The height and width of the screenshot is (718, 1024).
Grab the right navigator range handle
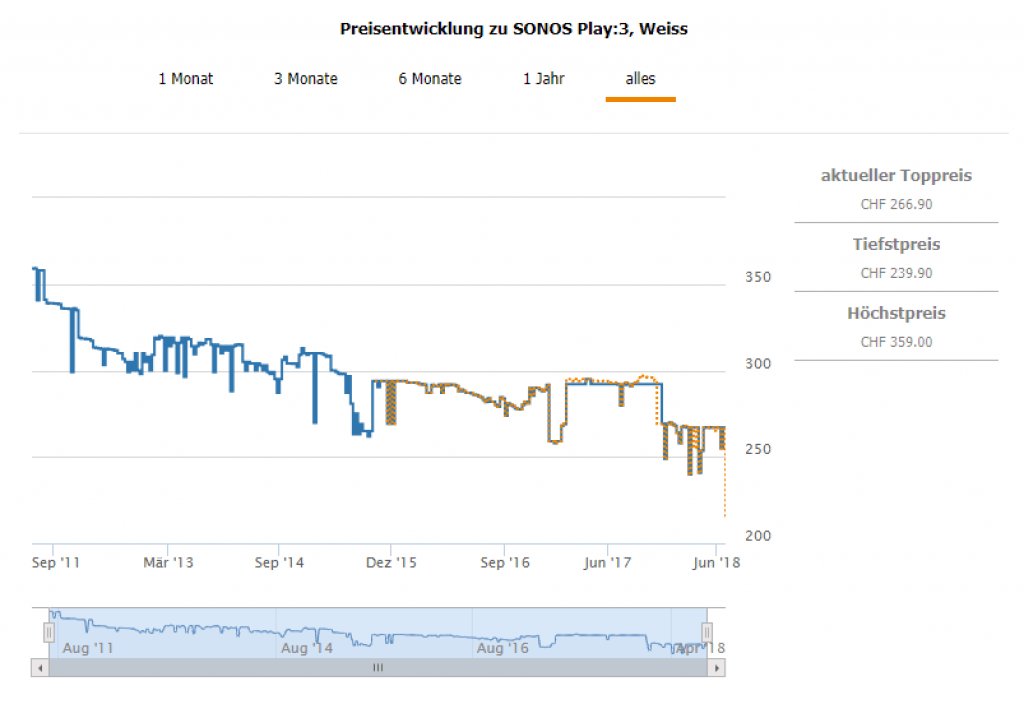click(707, 632)
